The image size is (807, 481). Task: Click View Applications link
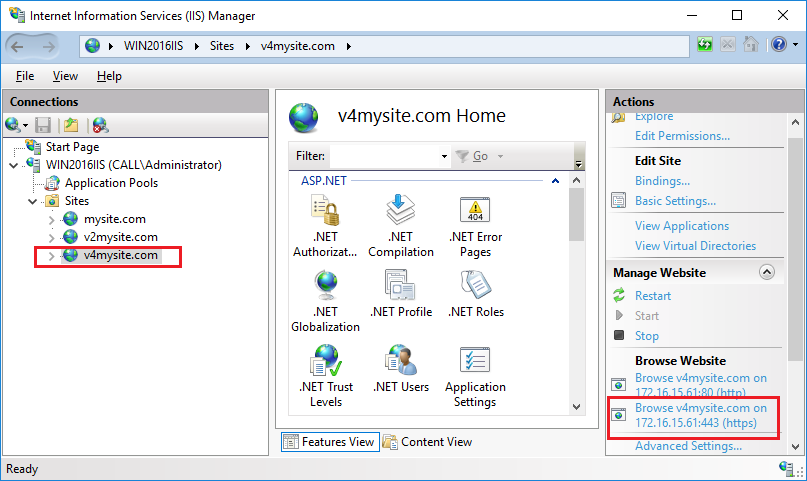[x=682, y=226]
